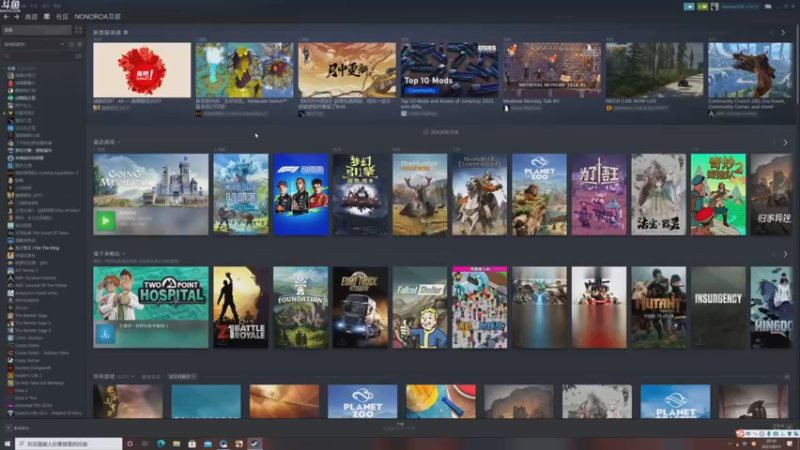Open the sort by dropdown for all games

click(x=182, y=377)
